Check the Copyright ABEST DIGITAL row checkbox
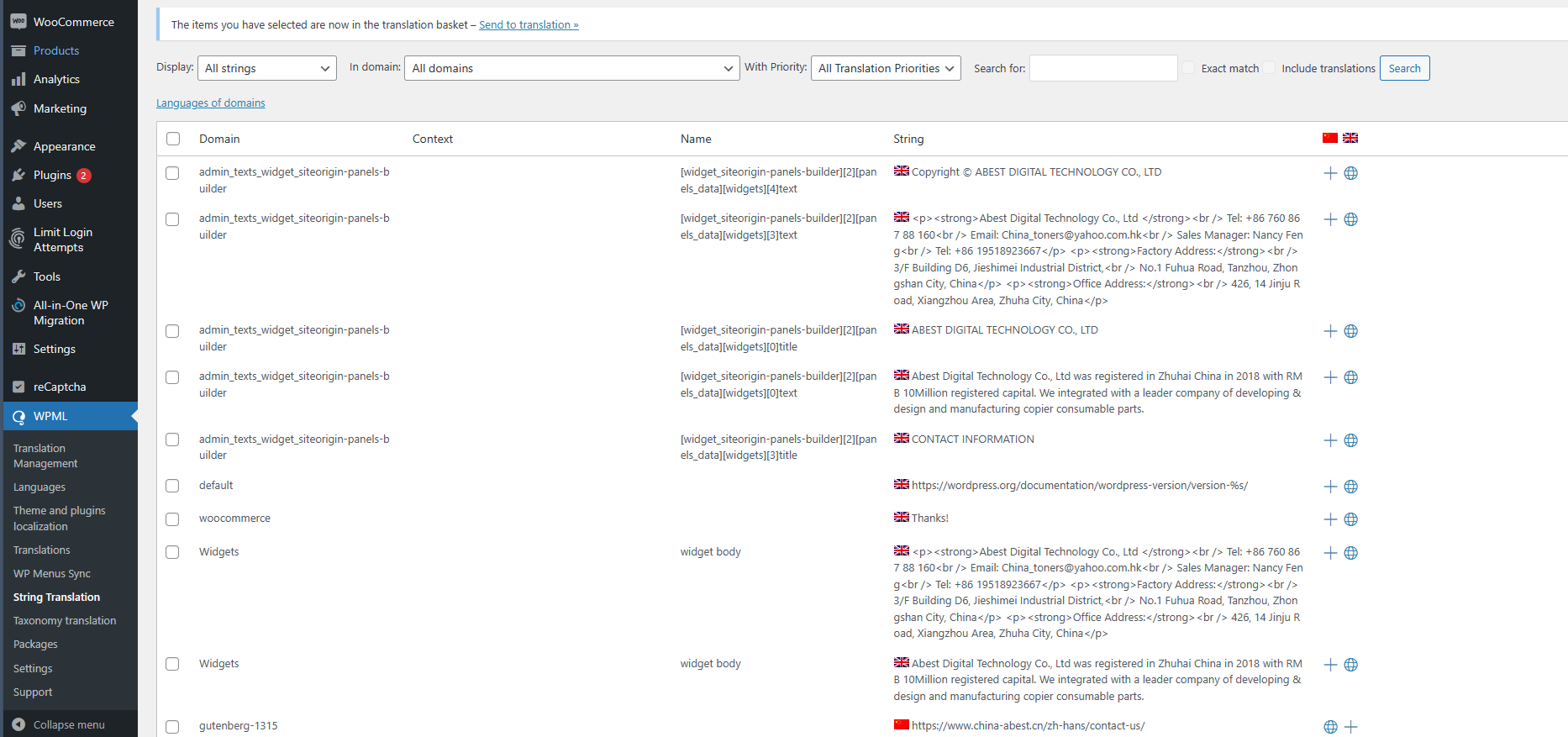 (x=172, y=173)
